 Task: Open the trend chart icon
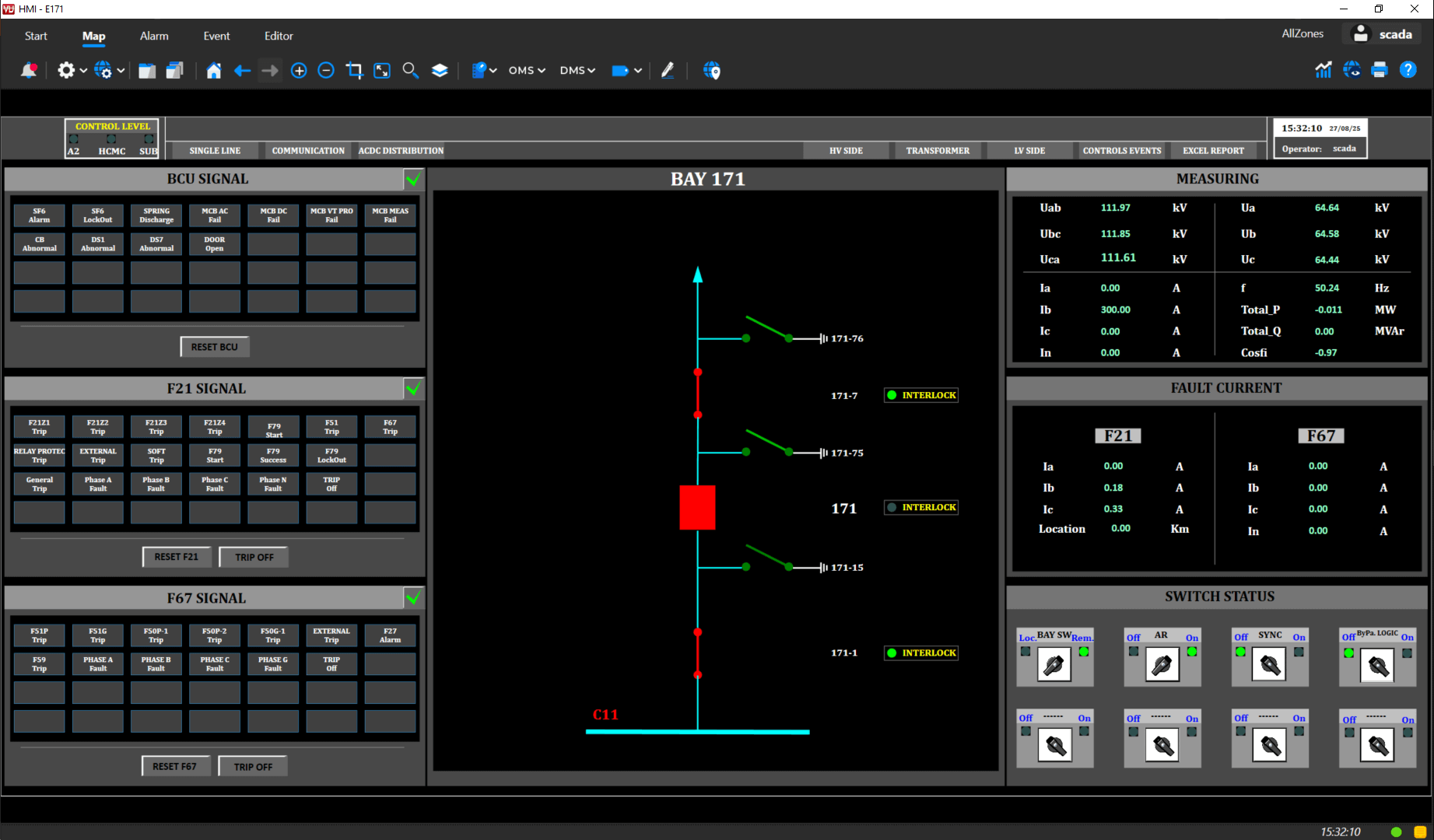1323,71
